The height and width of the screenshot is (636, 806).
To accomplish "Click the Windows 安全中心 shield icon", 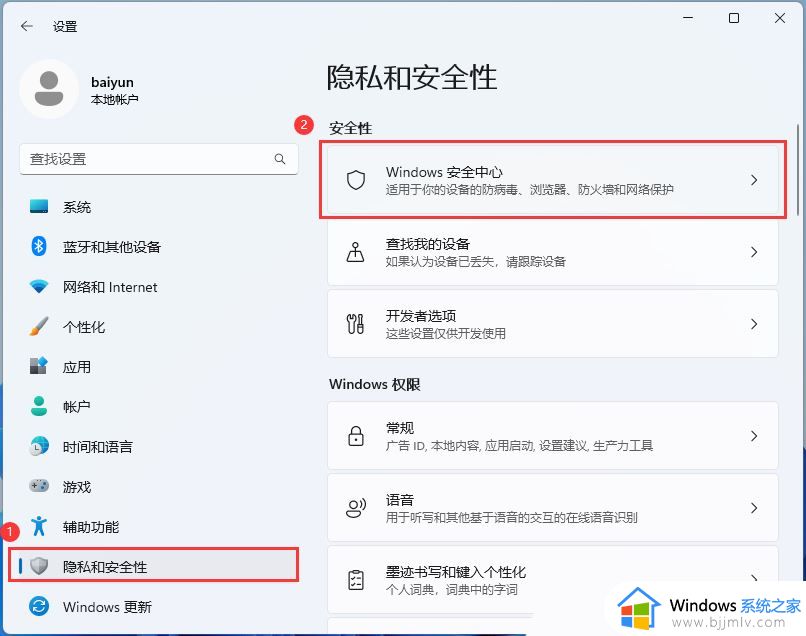I will [356, 180].
